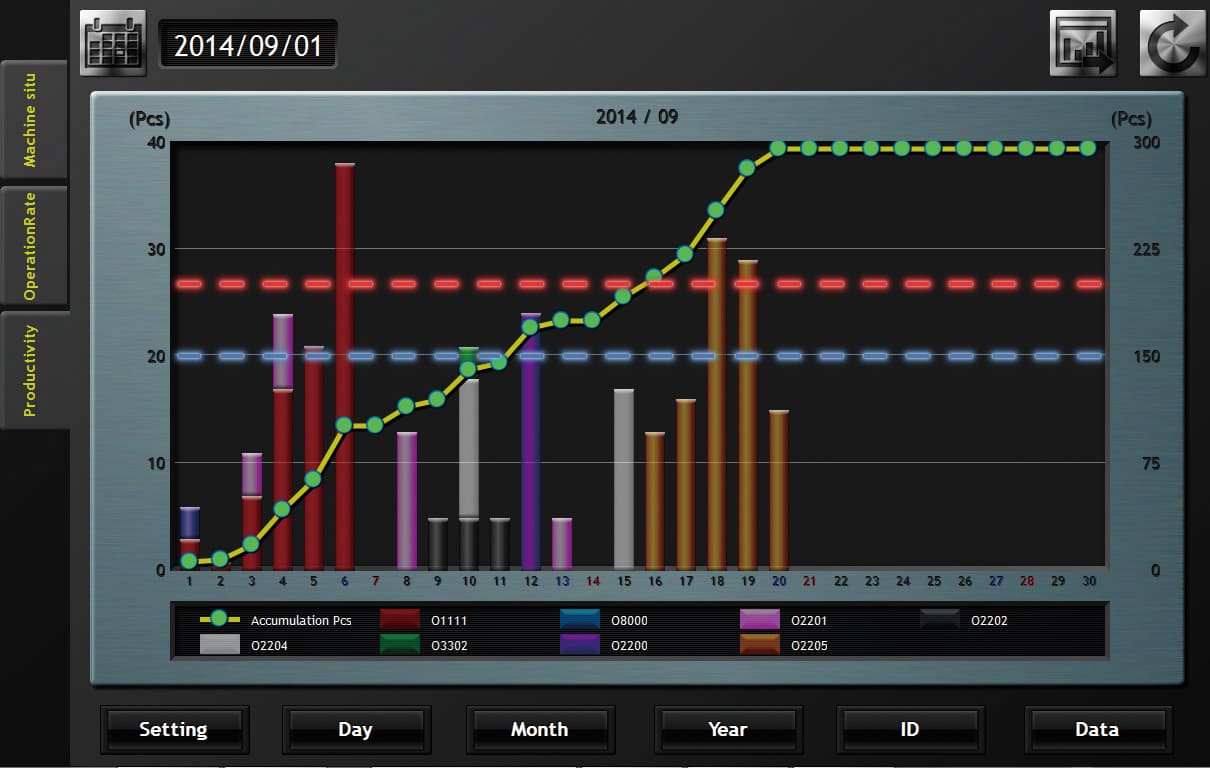The height and width of the screenshot is (768, 1210).
Task: Click the x-axis label 21
Action: 810,581
